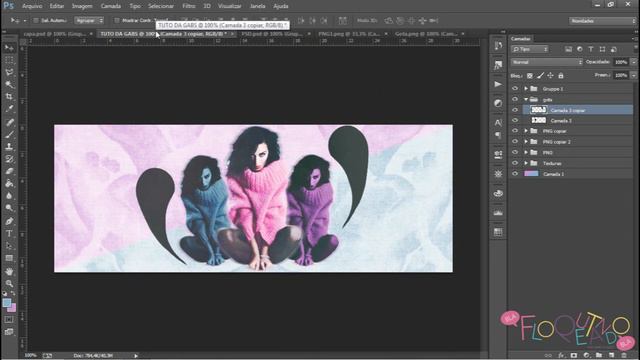Viewport: 640px width, 360px height.
Task: Select the Move tool in the toolbox
Action: [9, 48]
